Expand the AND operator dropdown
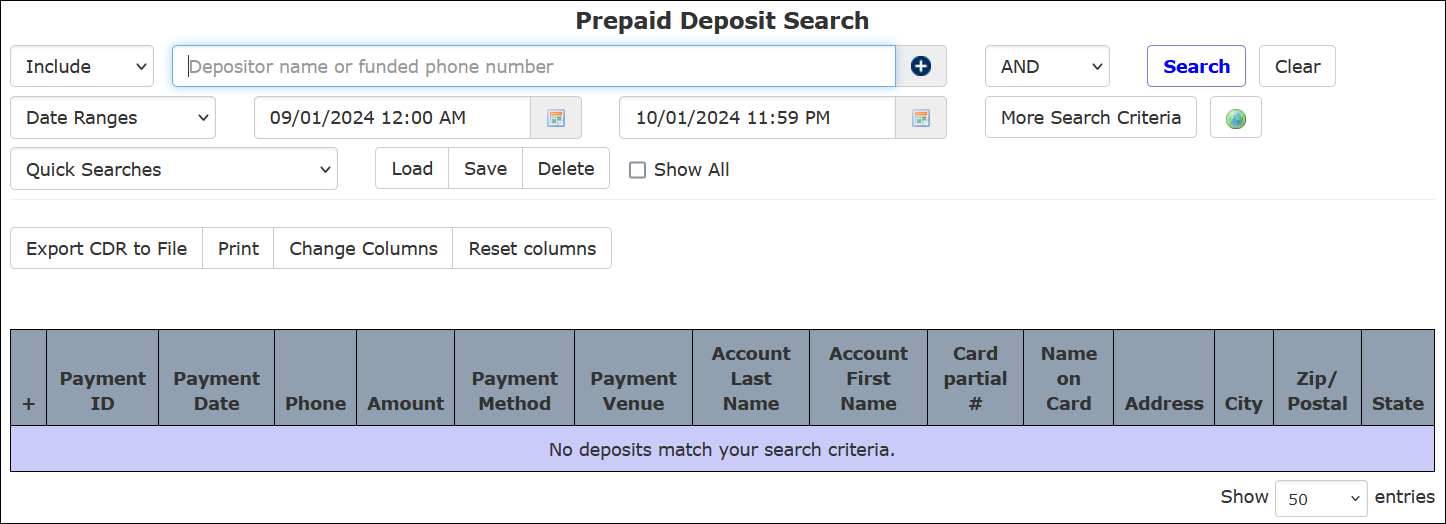 (x=1047, y=67)
